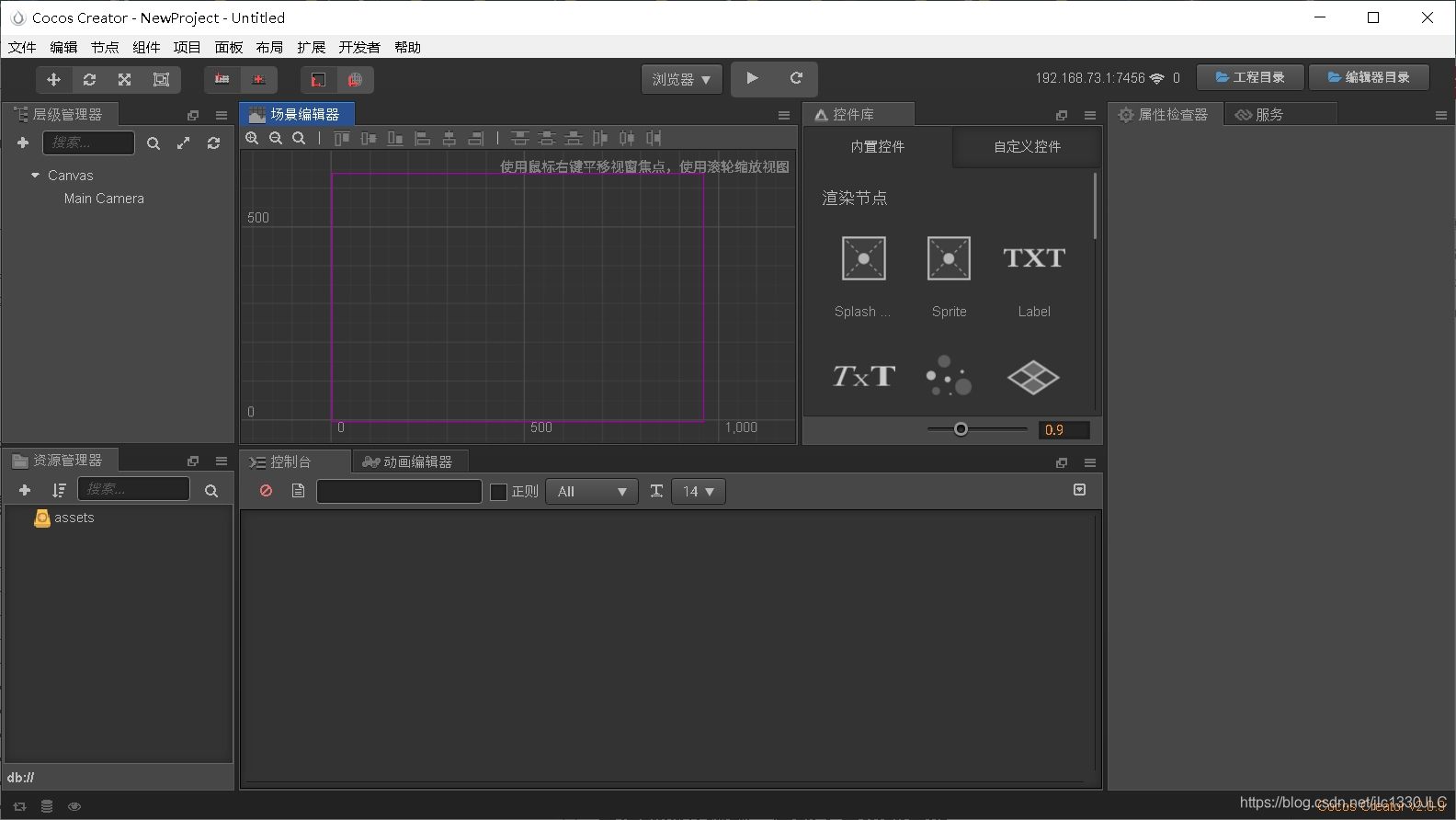Image resolution: width=1456 pixels, height=820 pixels.
Task: Open the 节点 menu
Action: coord(105,47)
